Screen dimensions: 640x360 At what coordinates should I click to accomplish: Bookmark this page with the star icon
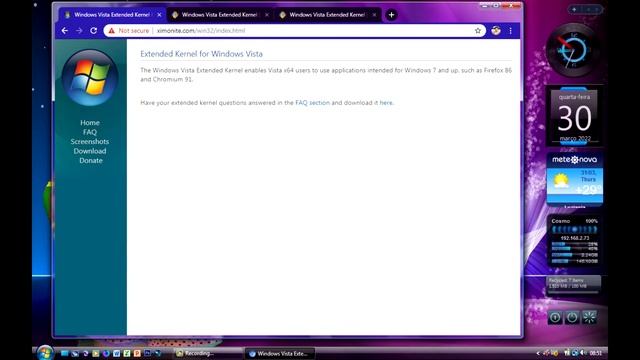pos(478,31)
